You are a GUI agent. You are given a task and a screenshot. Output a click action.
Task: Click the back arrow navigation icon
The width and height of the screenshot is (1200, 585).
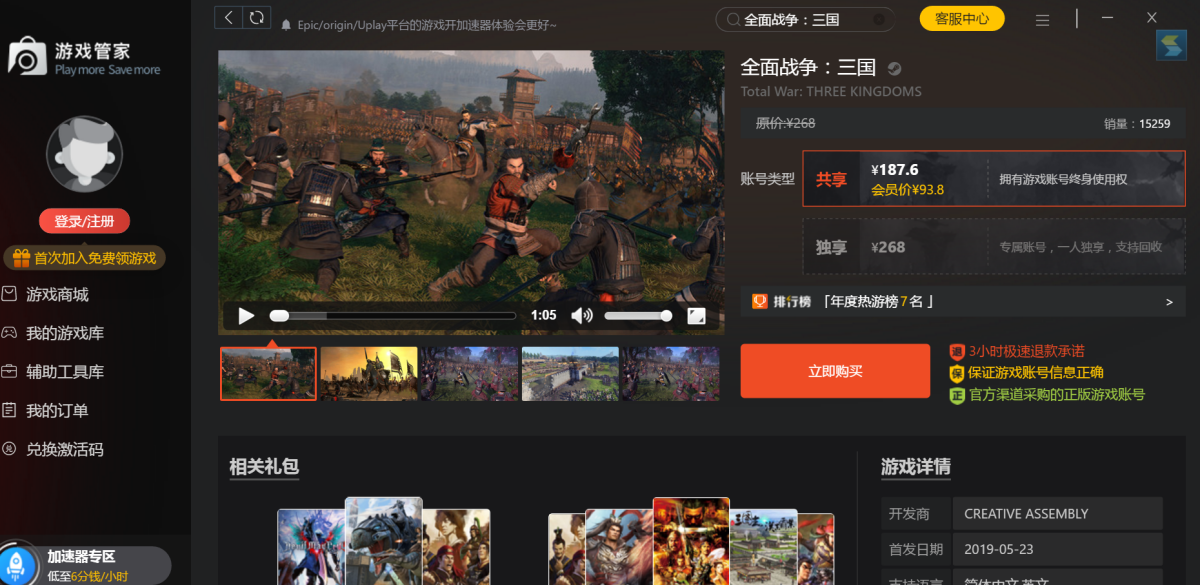(229, 18)
